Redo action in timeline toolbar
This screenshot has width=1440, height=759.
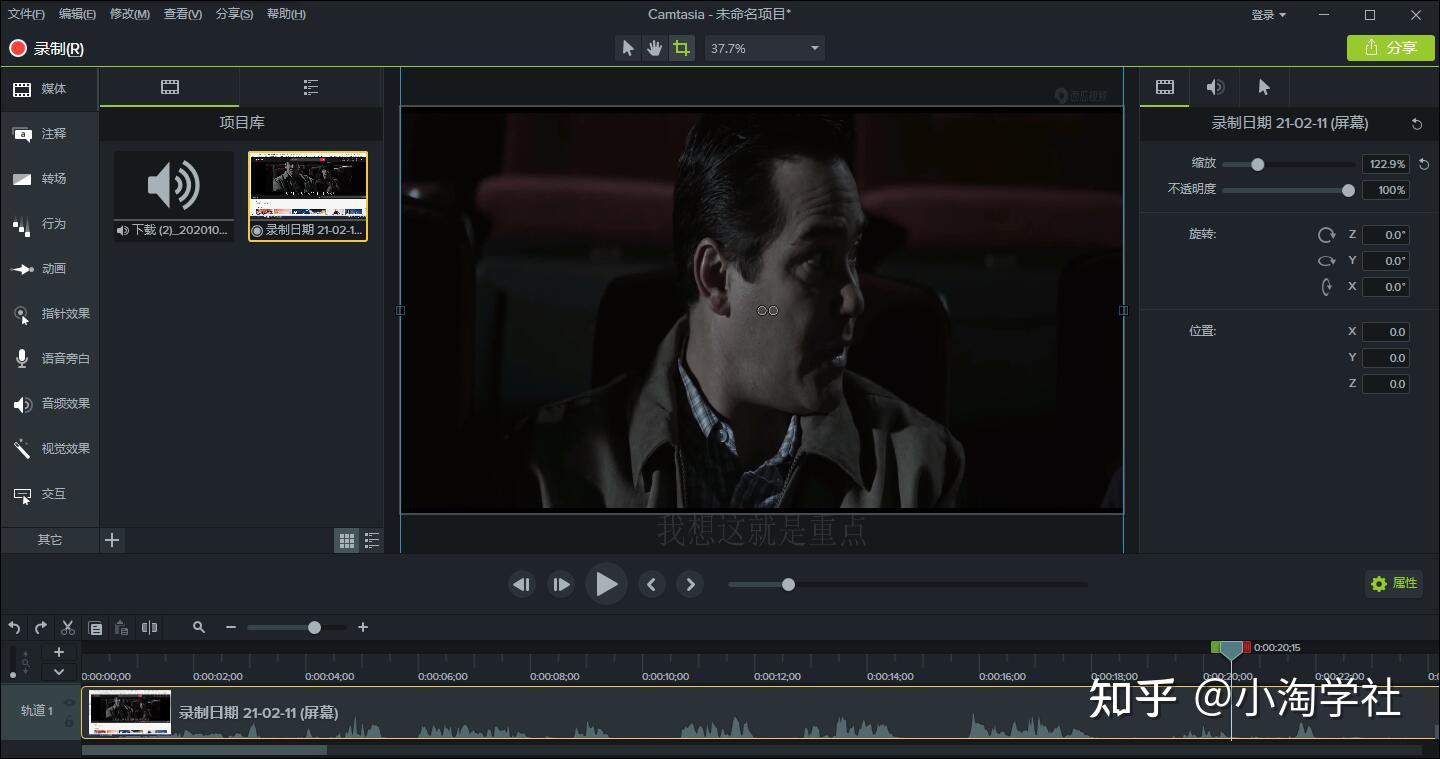pyautogui.click(x=40, y=628)
